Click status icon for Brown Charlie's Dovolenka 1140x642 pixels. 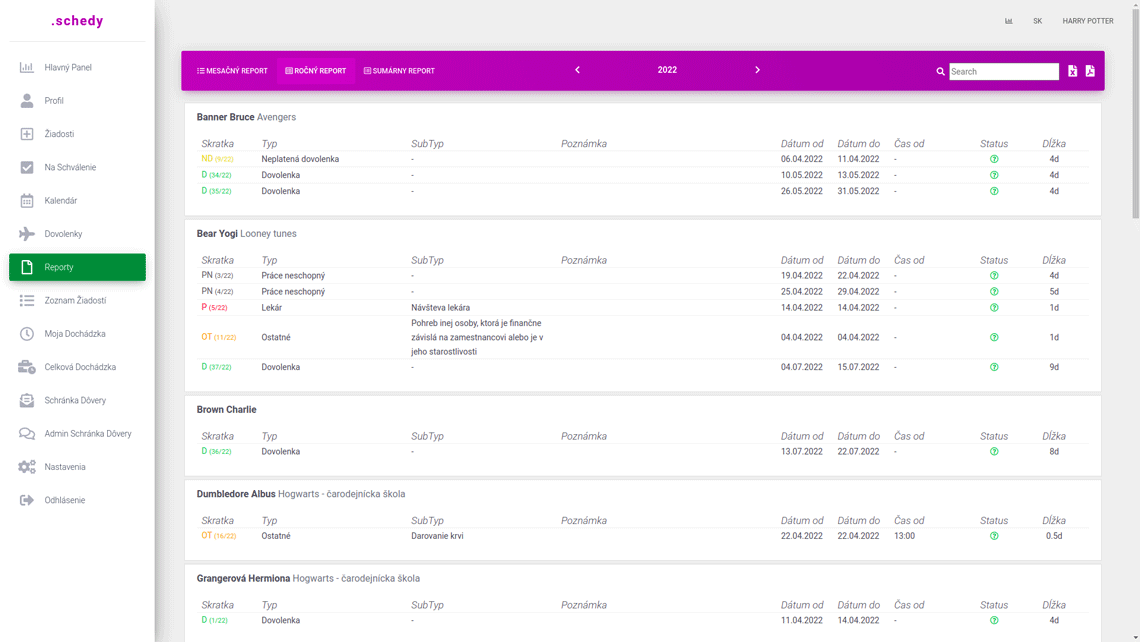click(x=994, y=452)
